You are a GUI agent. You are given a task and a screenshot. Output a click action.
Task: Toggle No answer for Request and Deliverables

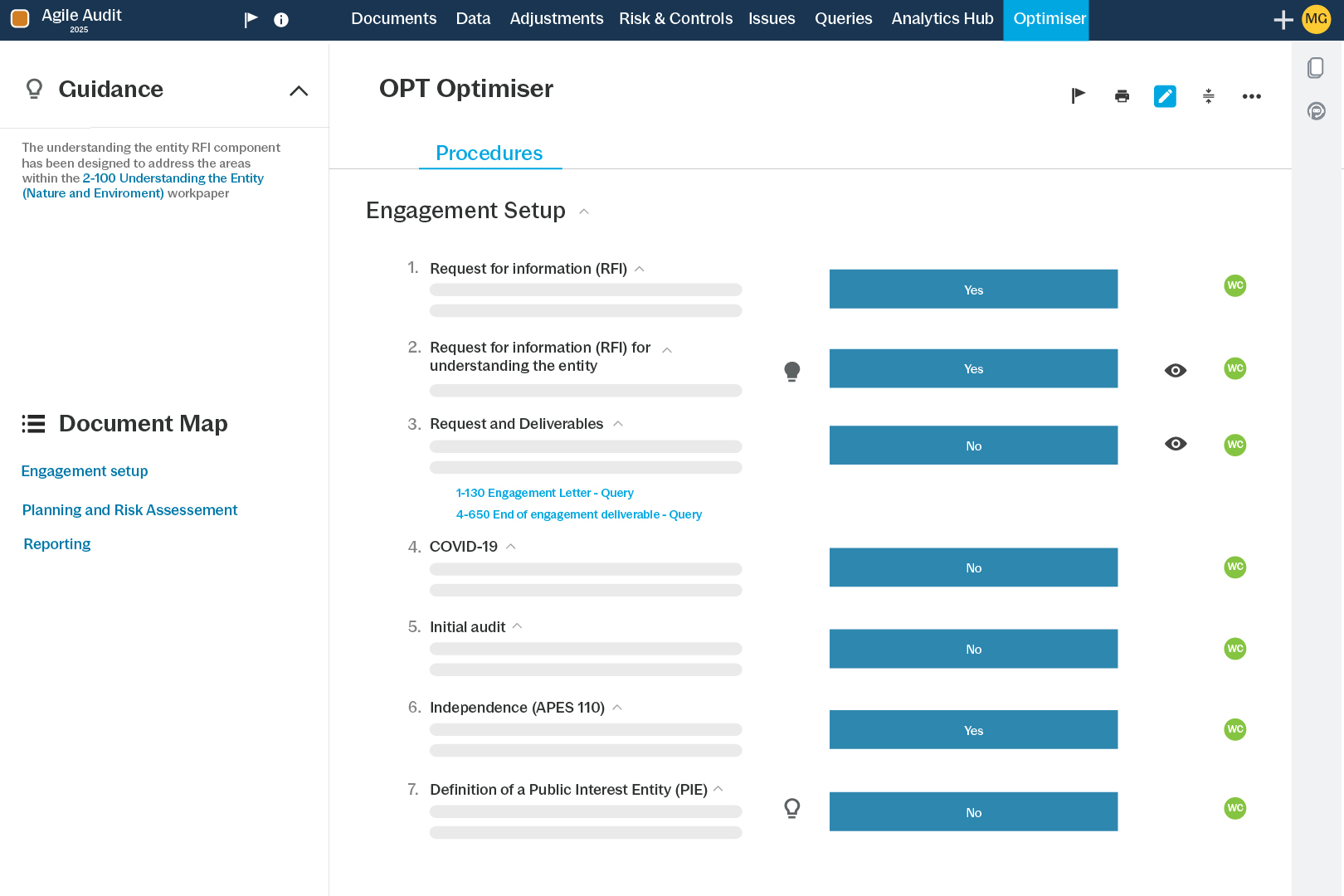click(x=973, y=446)
